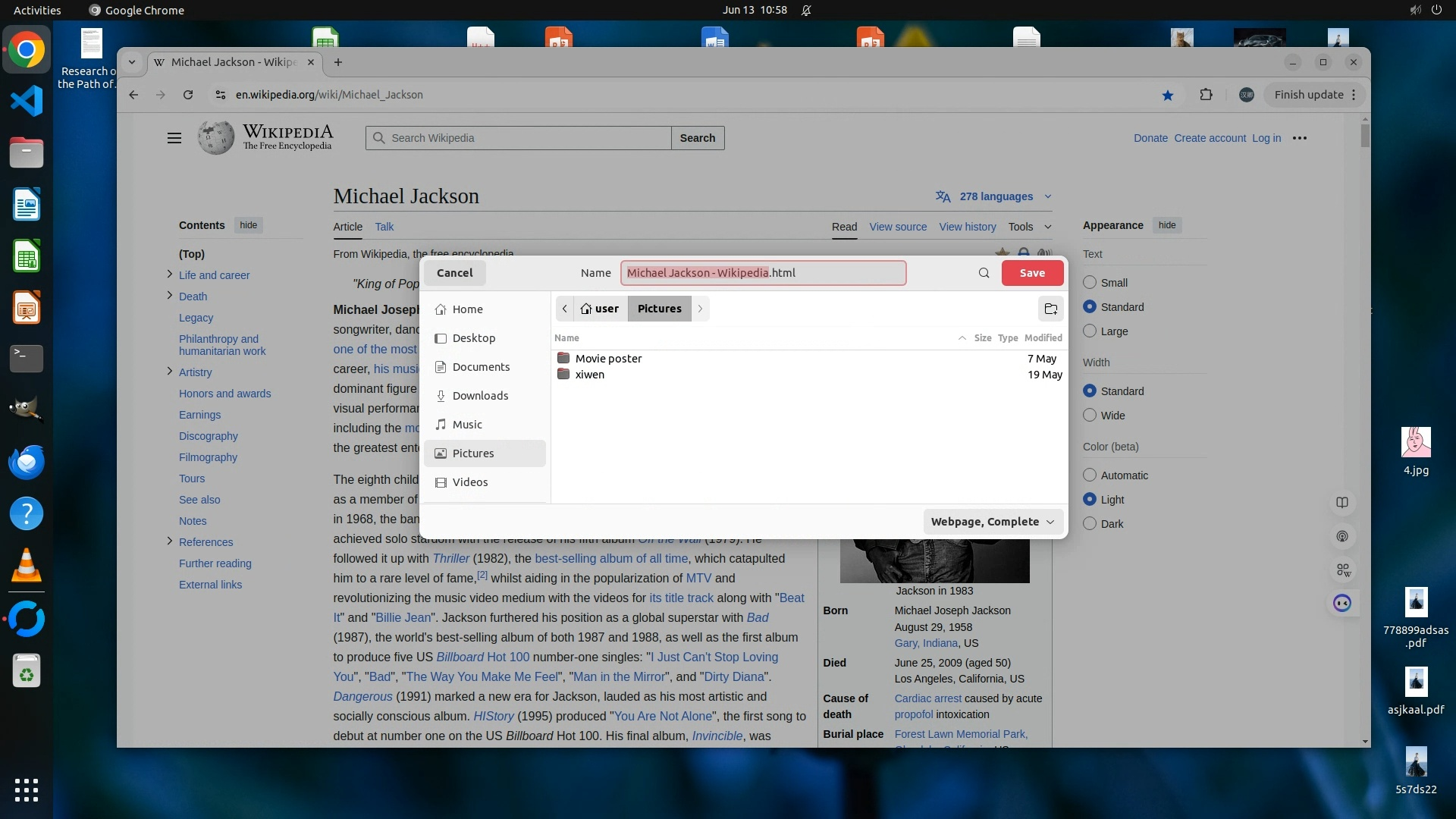Screen dimensions: 1456x819
Task: Click the bookmark star icon
Action: pyautogui.click(x=1167, y=95)
